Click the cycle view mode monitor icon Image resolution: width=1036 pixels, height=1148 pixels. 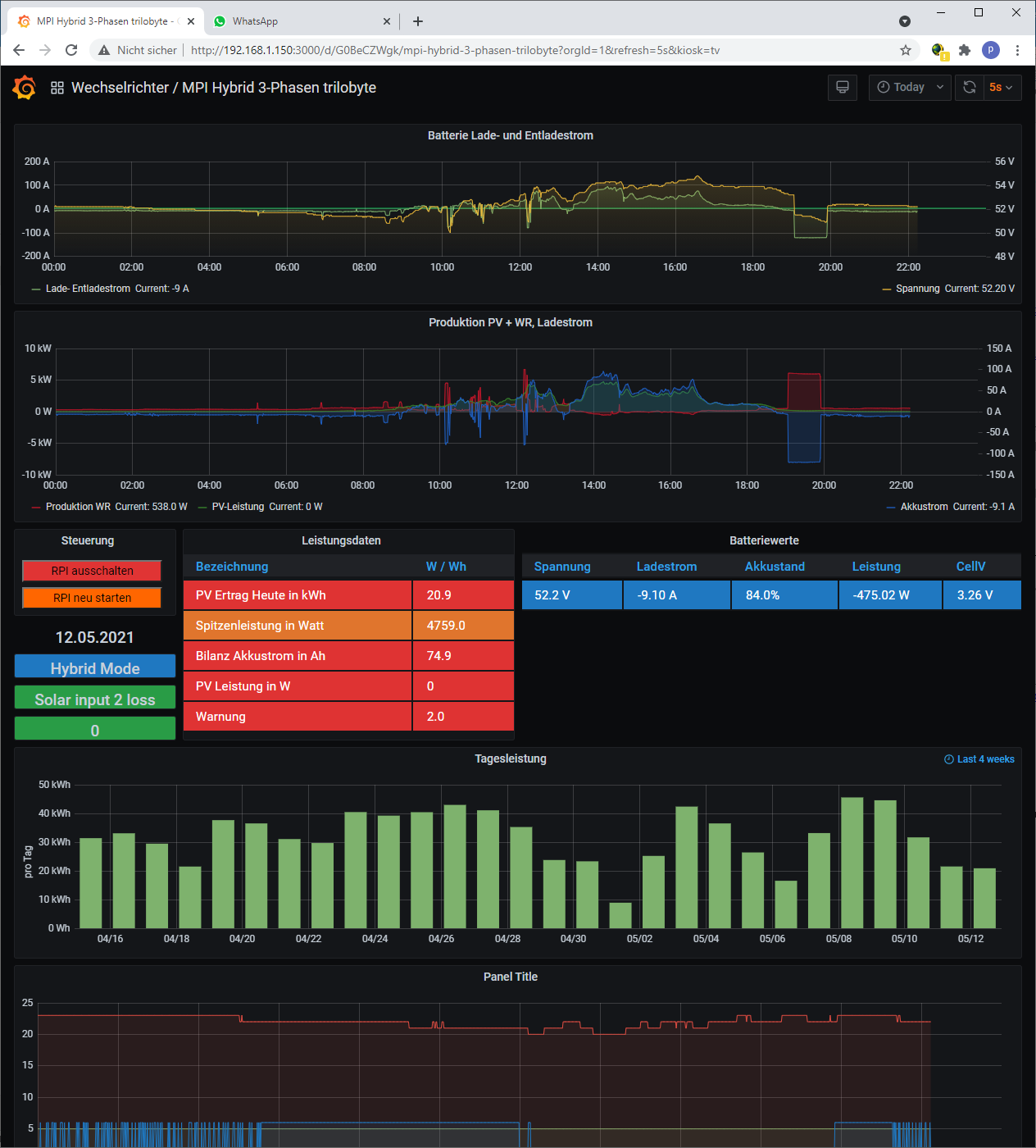click(842, 87)
